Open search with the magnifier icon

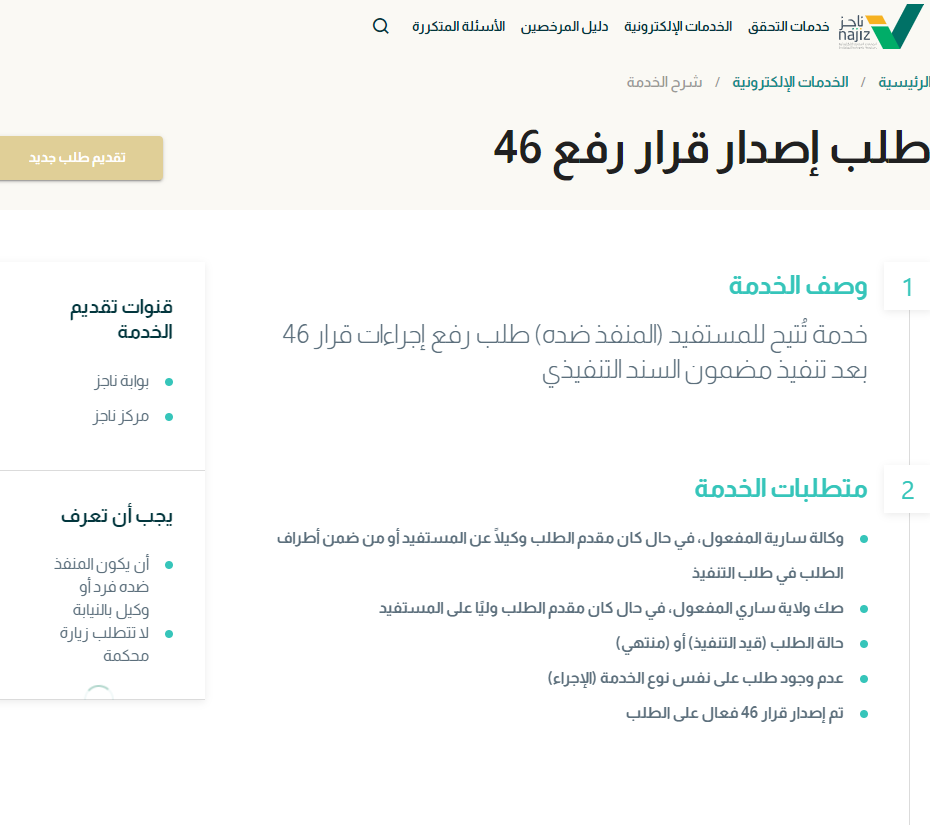tap(380, 26)
